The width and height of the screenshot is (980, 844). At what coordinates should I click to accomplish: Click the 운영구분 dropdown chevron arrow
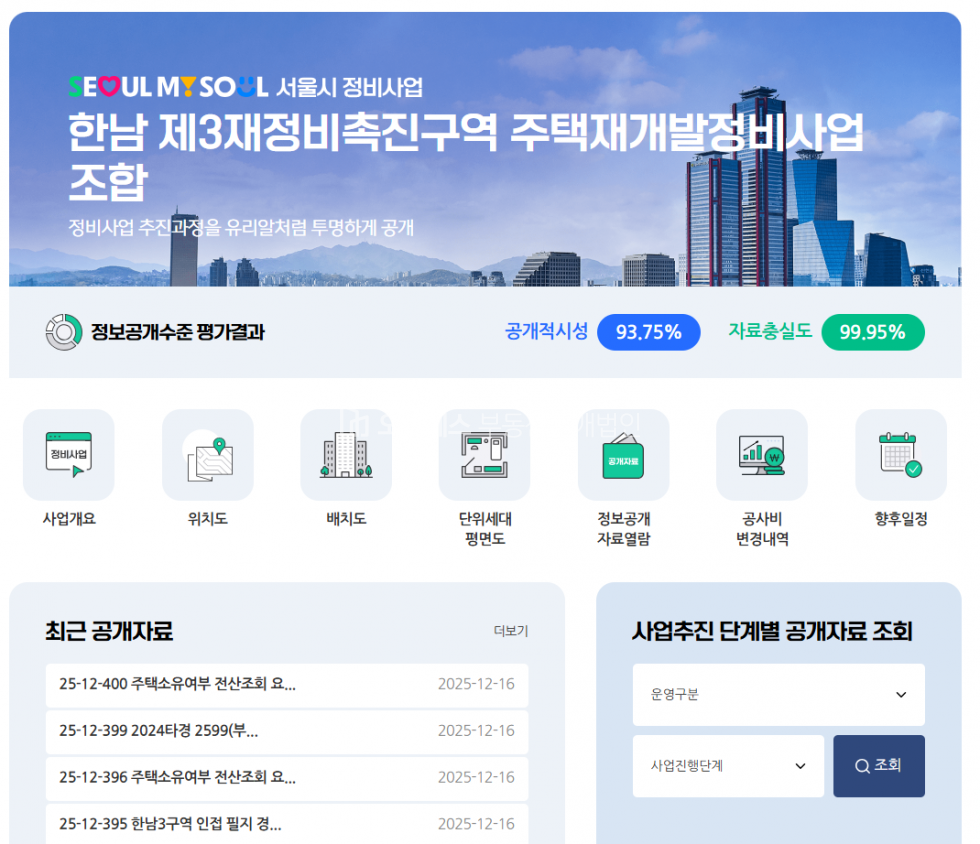(901, 695)
